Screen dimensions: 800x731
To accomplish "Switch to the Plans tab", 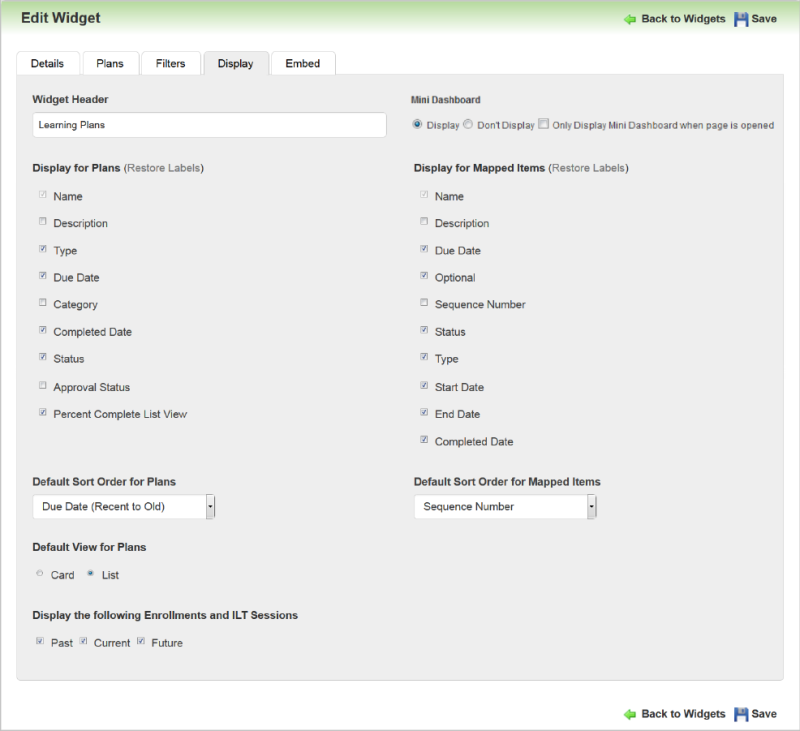I will point(111,63).
